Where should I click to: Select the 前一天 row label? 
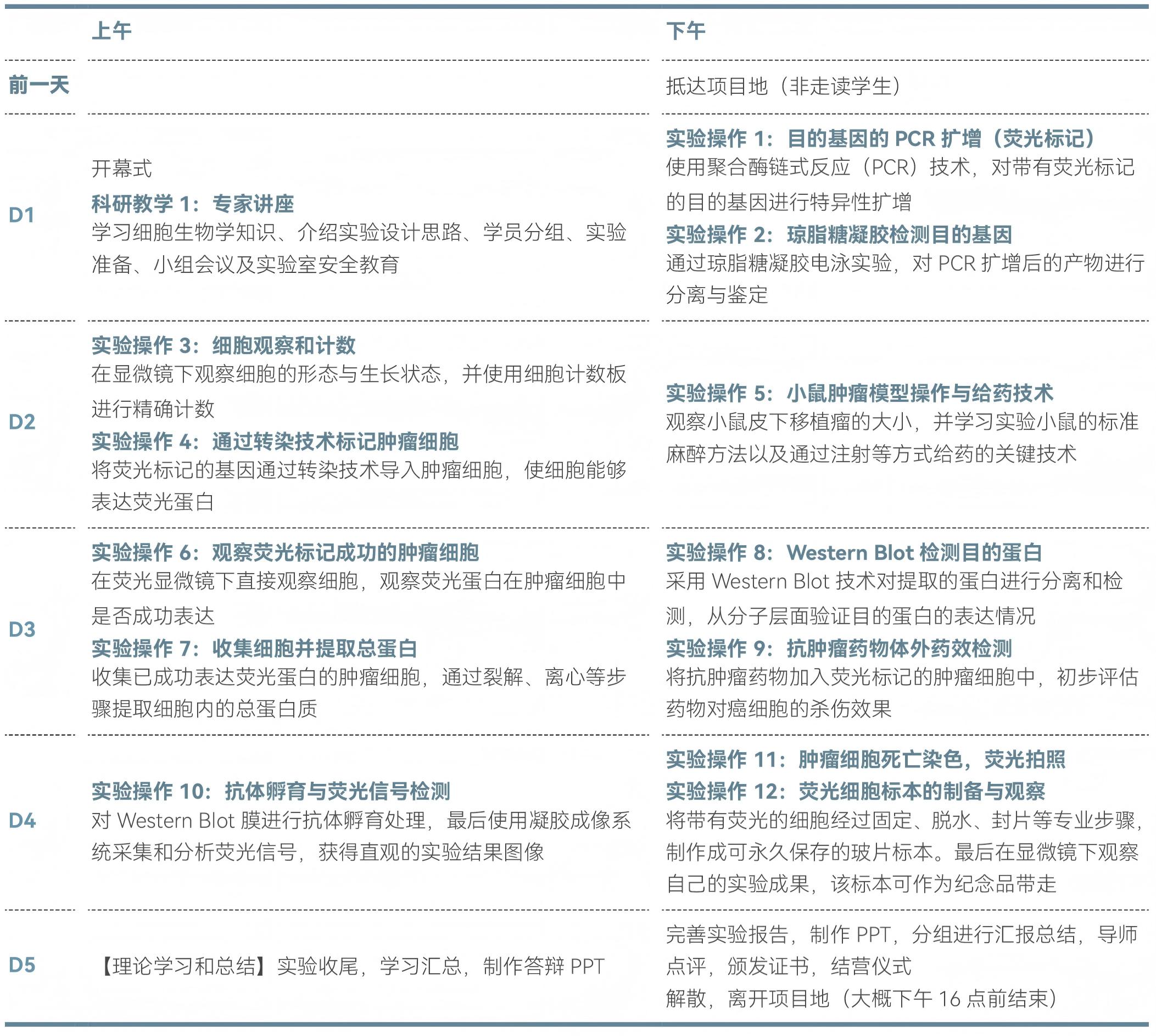[39, 86]
